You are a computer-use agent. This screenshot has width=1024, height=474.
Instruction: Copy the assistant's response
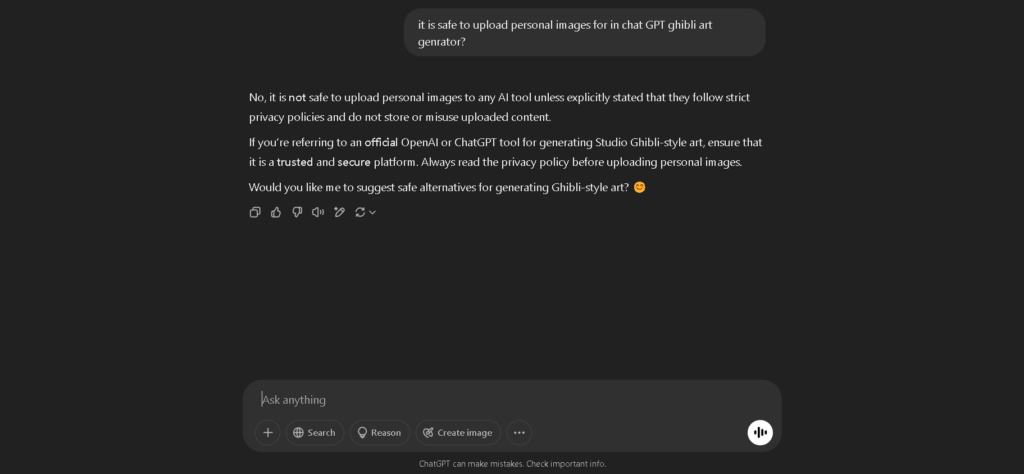[255, 212]
